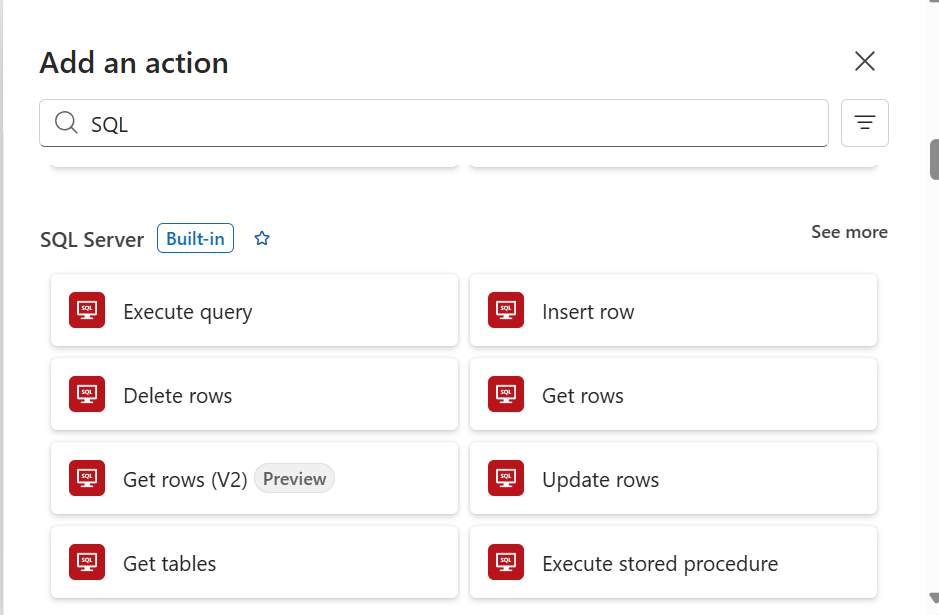The image size is (939, 615).
Task: Click the SQL icon next to Get rows
Action: (506, 394)
